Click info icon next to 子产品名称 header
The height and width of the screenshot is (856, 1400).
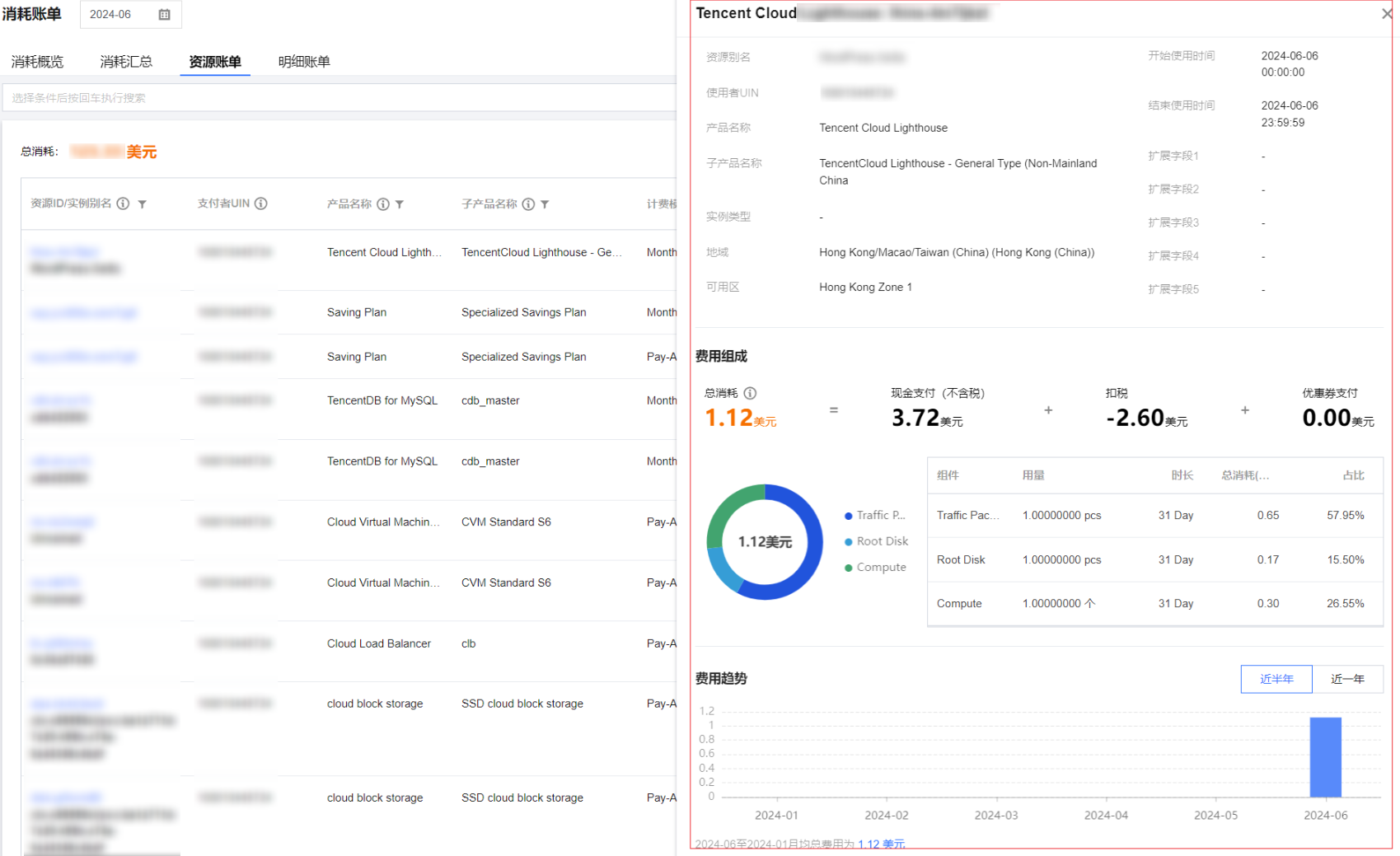[x=528, y=204]
